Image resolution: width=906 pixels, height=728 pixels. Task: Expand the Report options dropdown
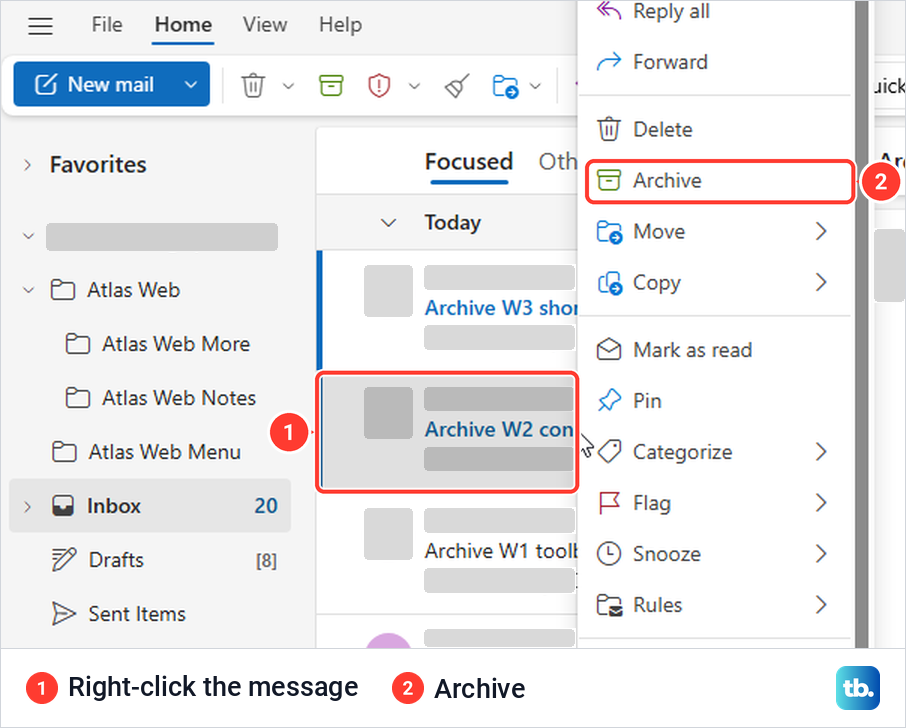point(414,86)
